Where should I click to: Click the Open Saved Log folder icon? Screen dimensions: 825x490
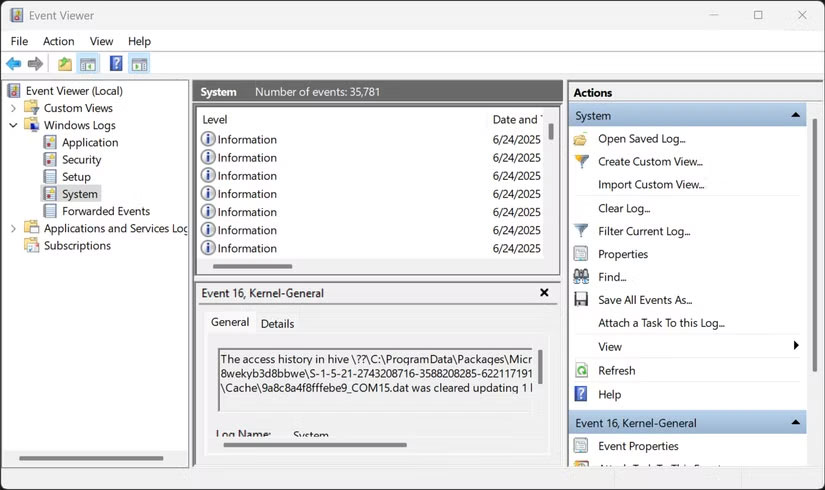point(581,139)
